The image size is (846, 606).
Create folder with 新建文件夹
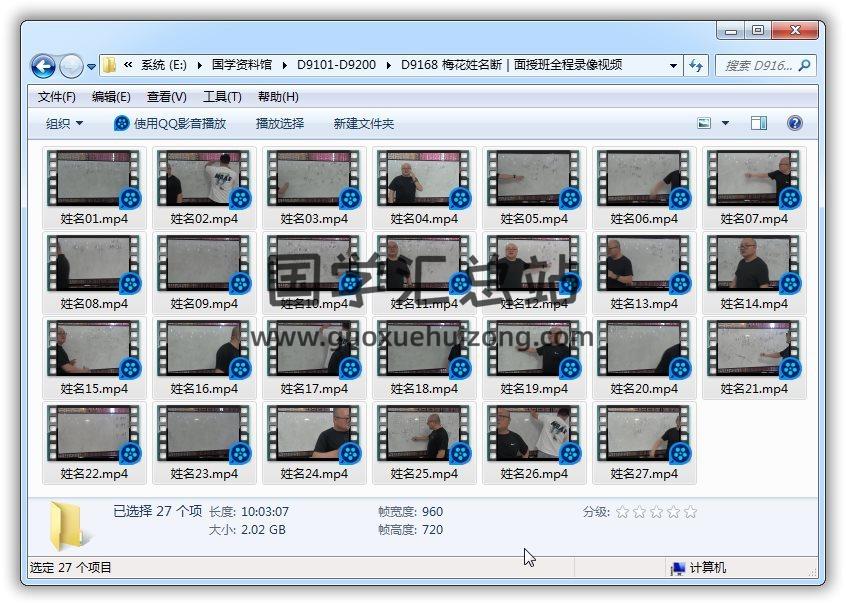[364, 124]
